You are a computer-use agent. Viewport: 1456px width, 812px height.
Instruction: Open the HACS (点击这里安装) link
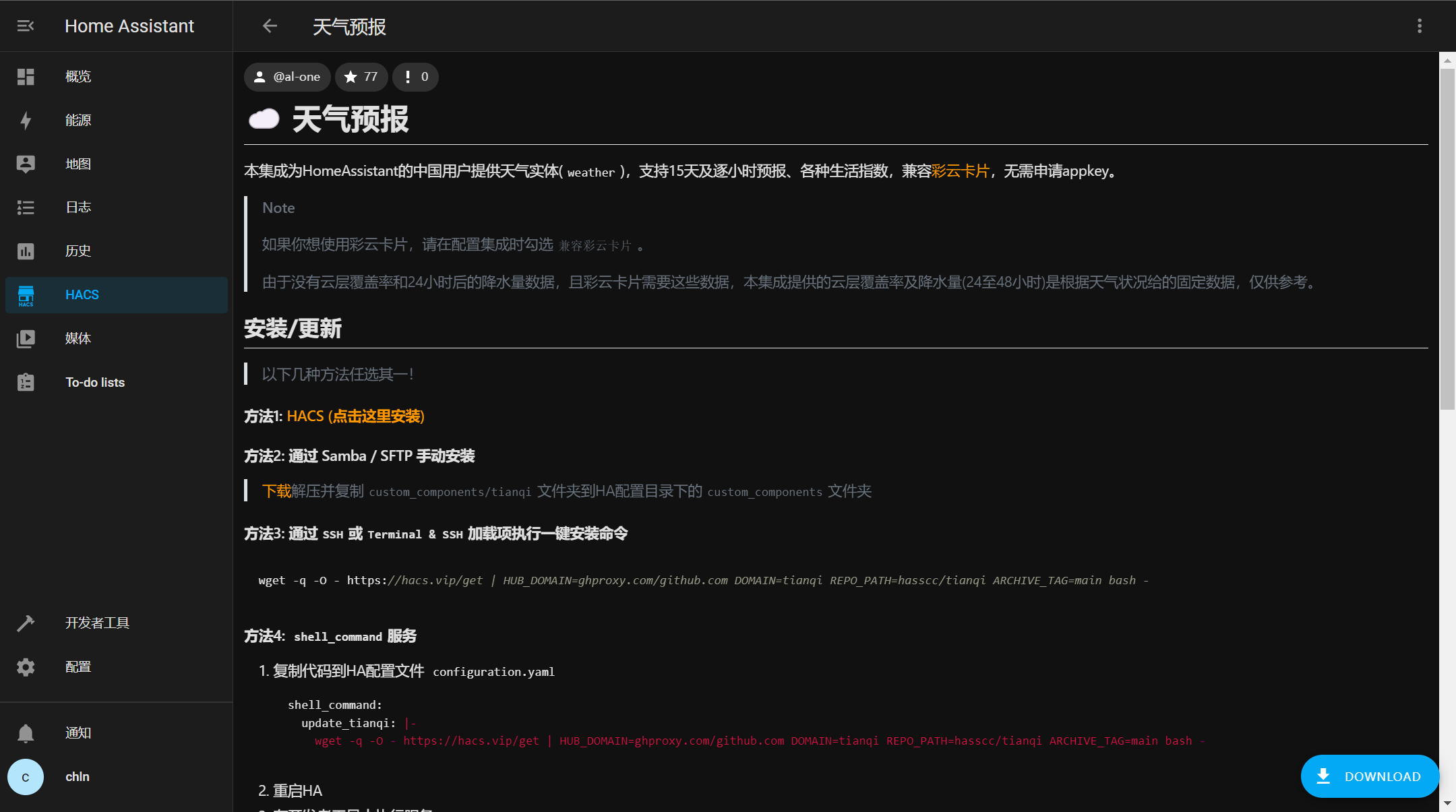tap(355, 416)
